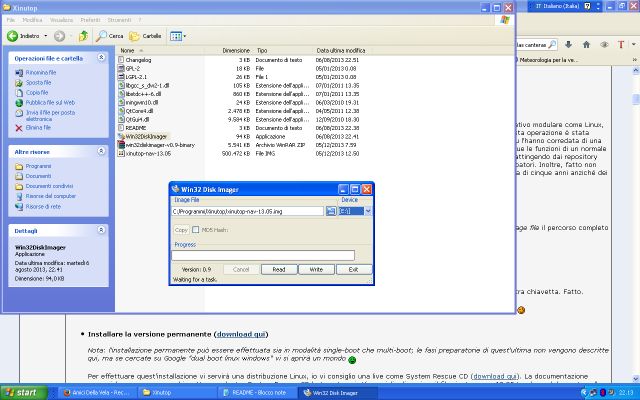Open the views dropdown arrow
The width and height of the screenshot is (640, 400).
(185, 36)
